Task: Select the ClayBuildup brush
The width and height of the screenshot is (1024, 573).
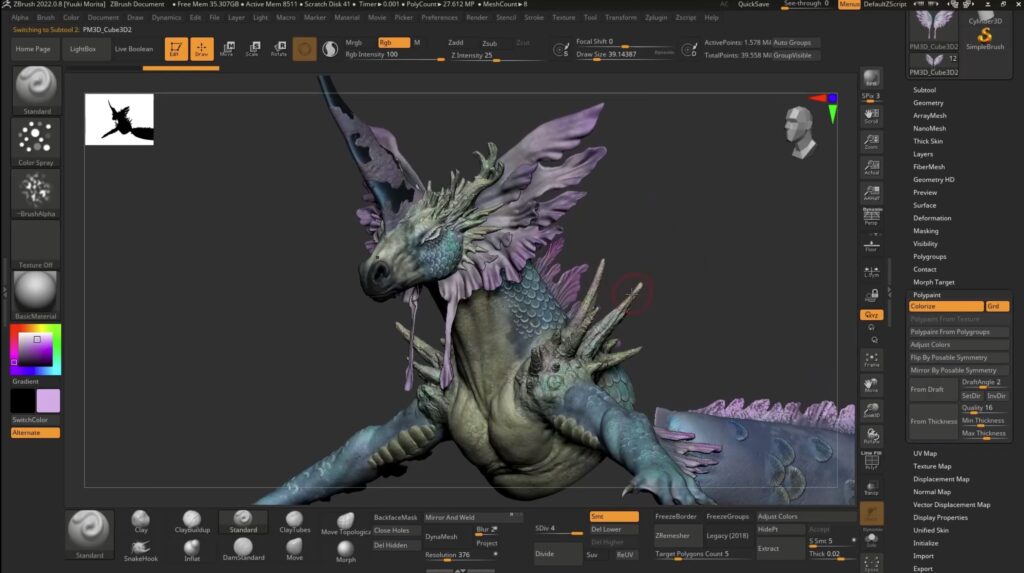Action: pyautogui.click(x=191, y=518)
